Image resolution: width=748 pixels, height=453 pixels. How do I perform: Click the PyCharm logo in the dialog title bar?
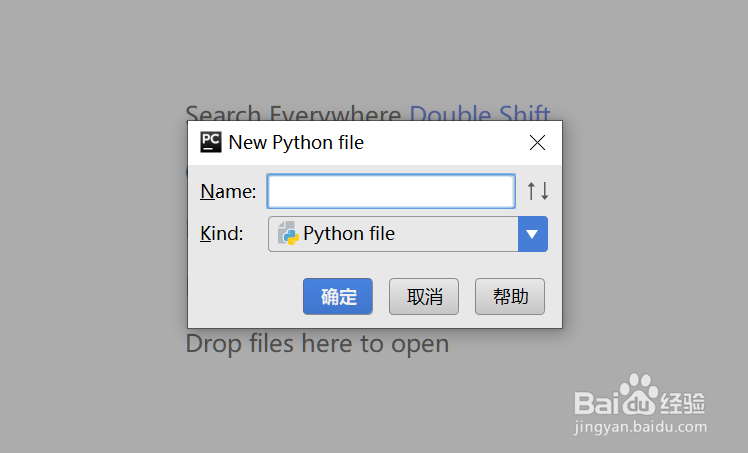[210, 142]
